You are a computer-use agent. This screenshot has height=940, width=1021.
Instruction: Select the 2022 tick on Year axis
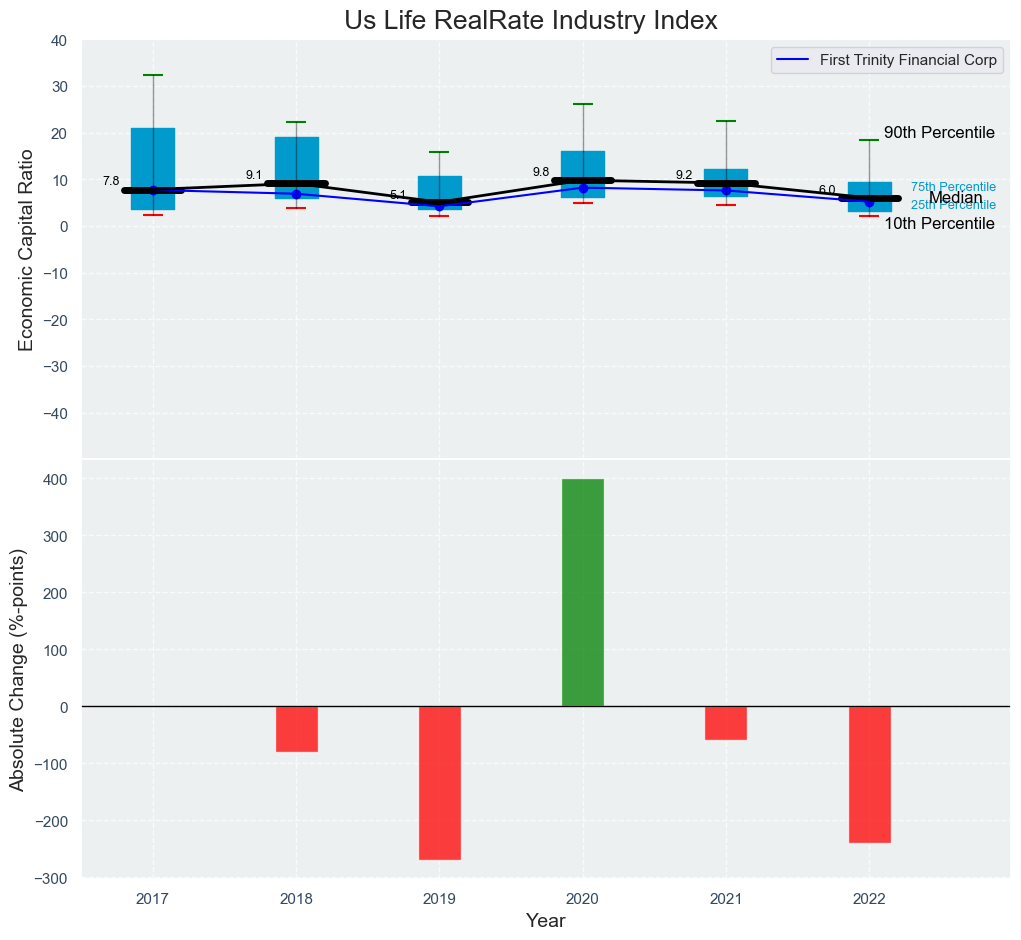pyautogui.click(x=869, y=899)
